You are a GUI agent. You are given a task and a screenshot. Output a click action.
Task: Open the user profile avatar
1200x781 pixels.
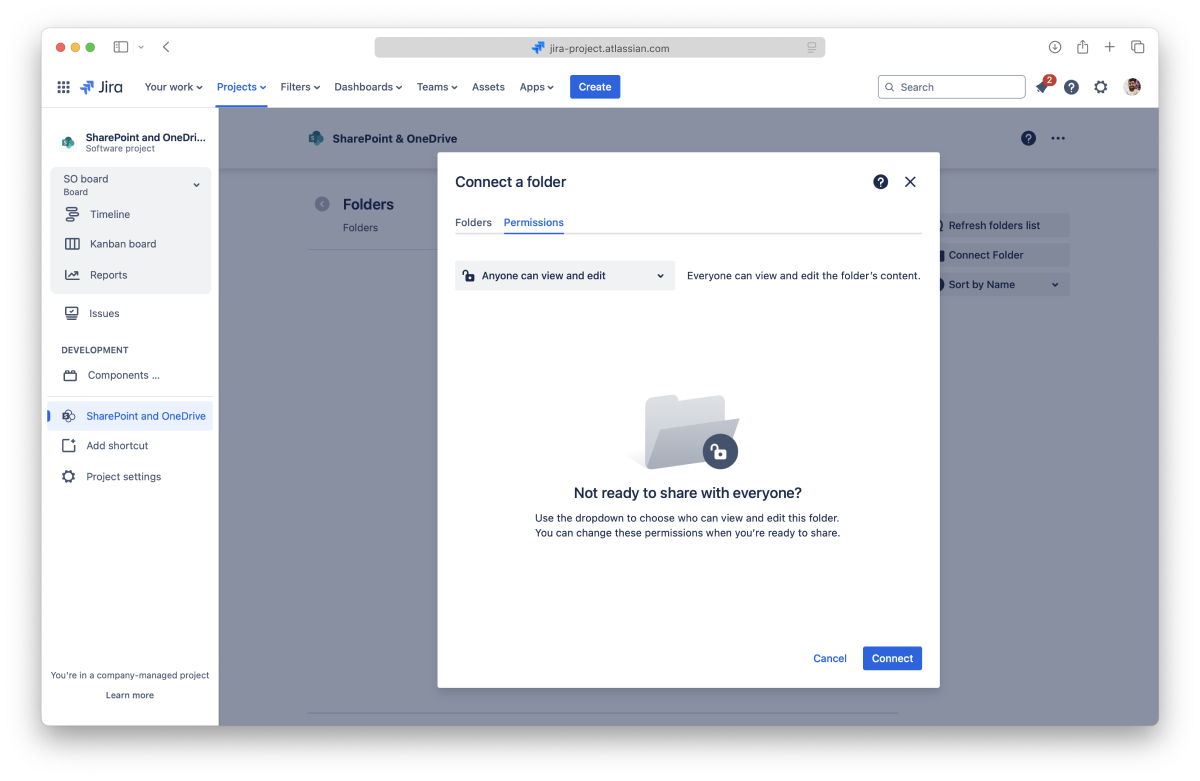click(1132, 87)
